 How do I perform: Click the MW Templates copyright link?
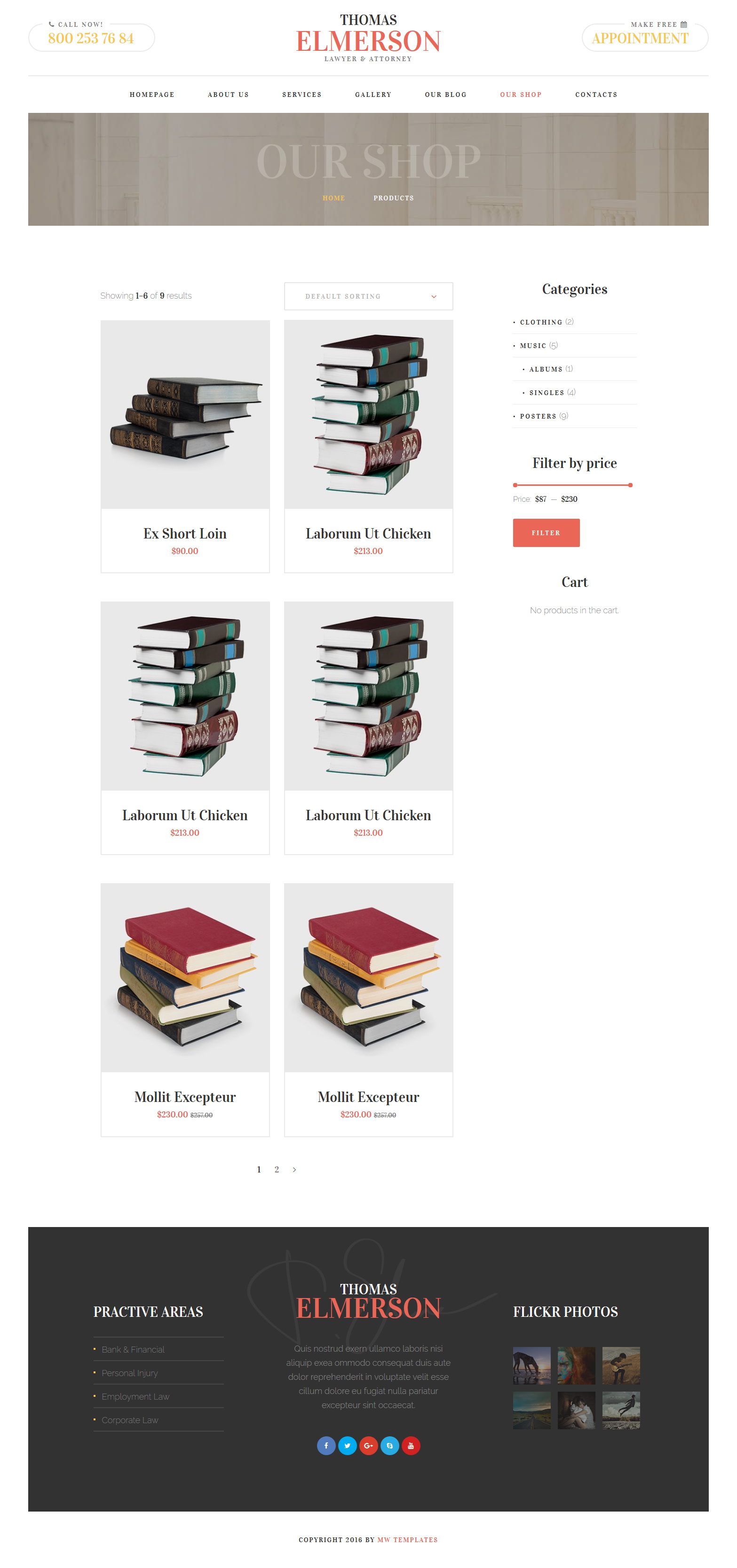[407, 1539]
